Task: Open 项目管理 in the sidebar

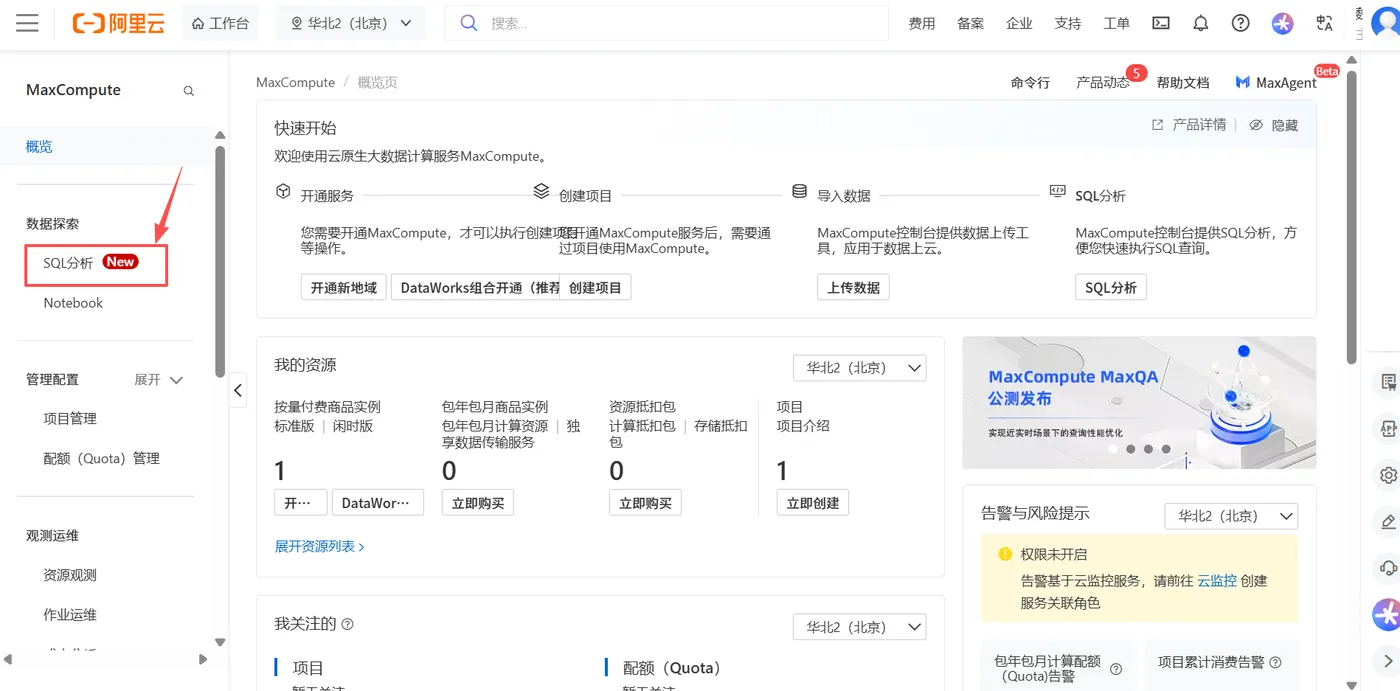Action: point(70,419)
